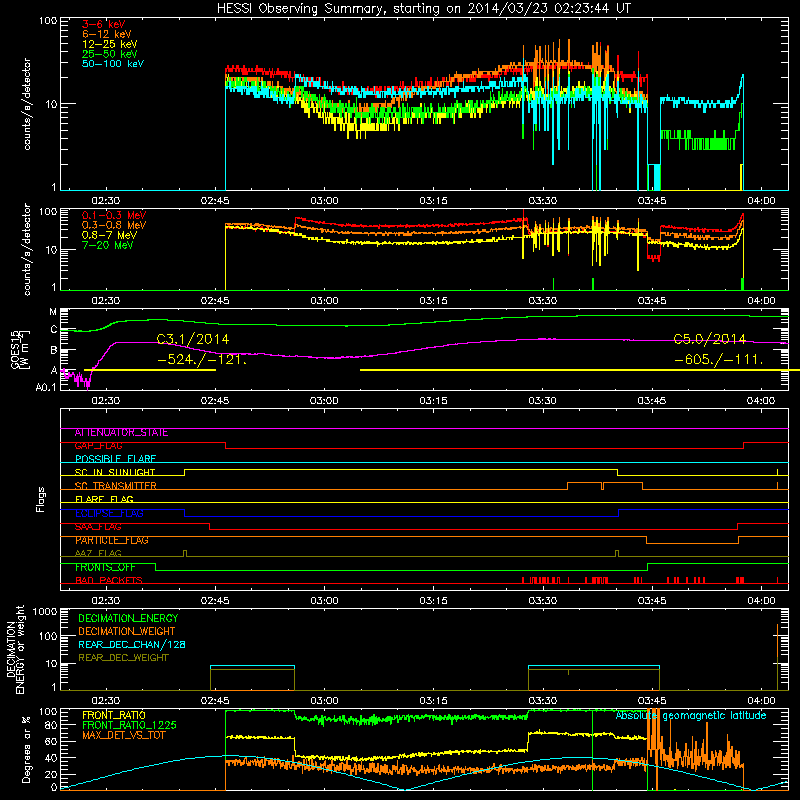Click the HESSI Observing Summary title text
800x800 pixels.
(x=423, y=9)
